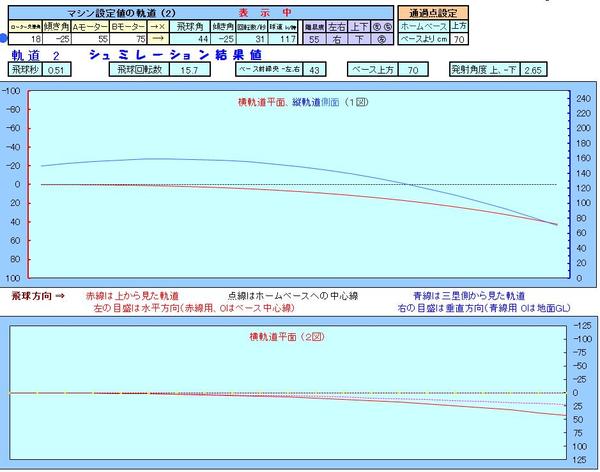
Task: Click the 飛球回転数 value 15.7 cell
Action: (x=185, y=71)
